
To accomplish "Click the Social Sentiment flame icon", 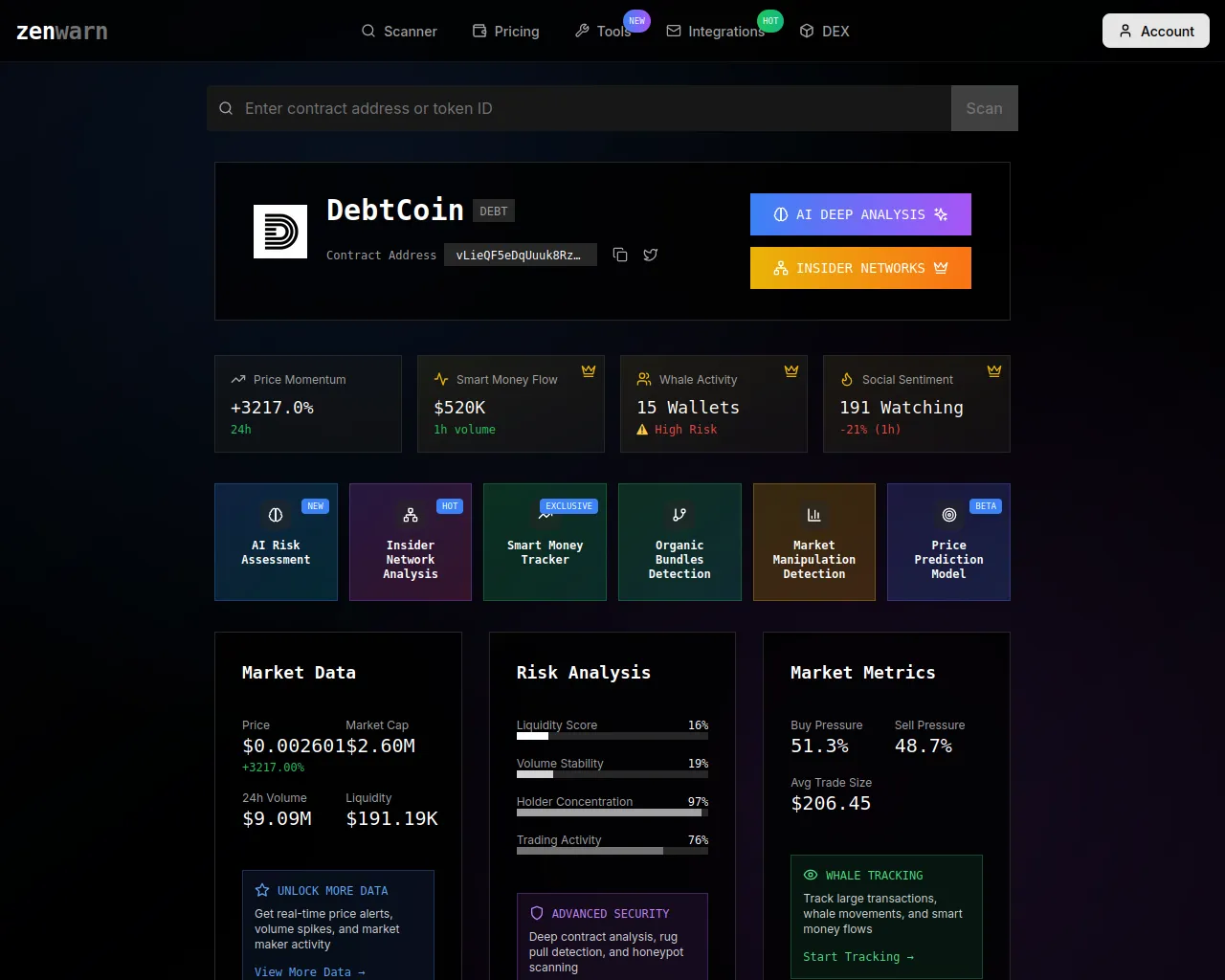I will click(847, 379).
